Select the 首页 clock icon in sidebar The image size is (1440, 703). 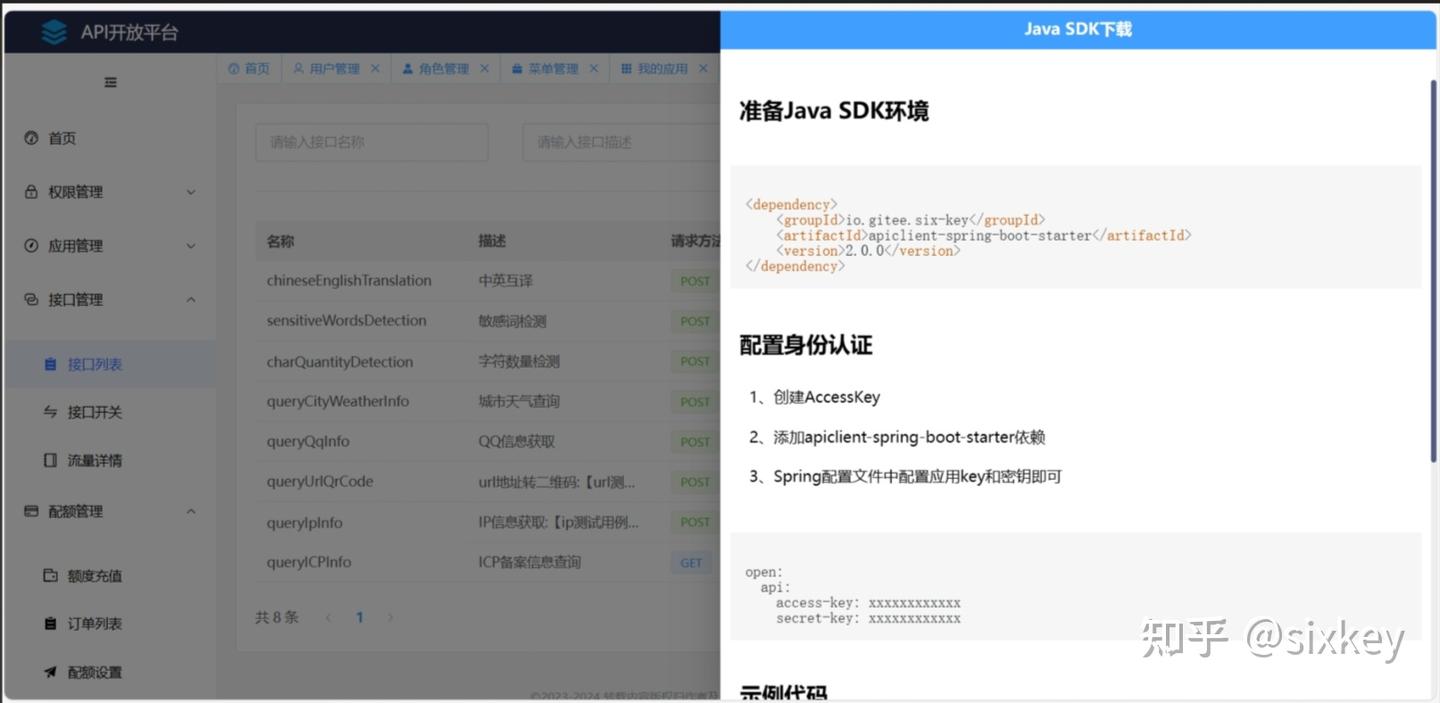pos(30,138)
